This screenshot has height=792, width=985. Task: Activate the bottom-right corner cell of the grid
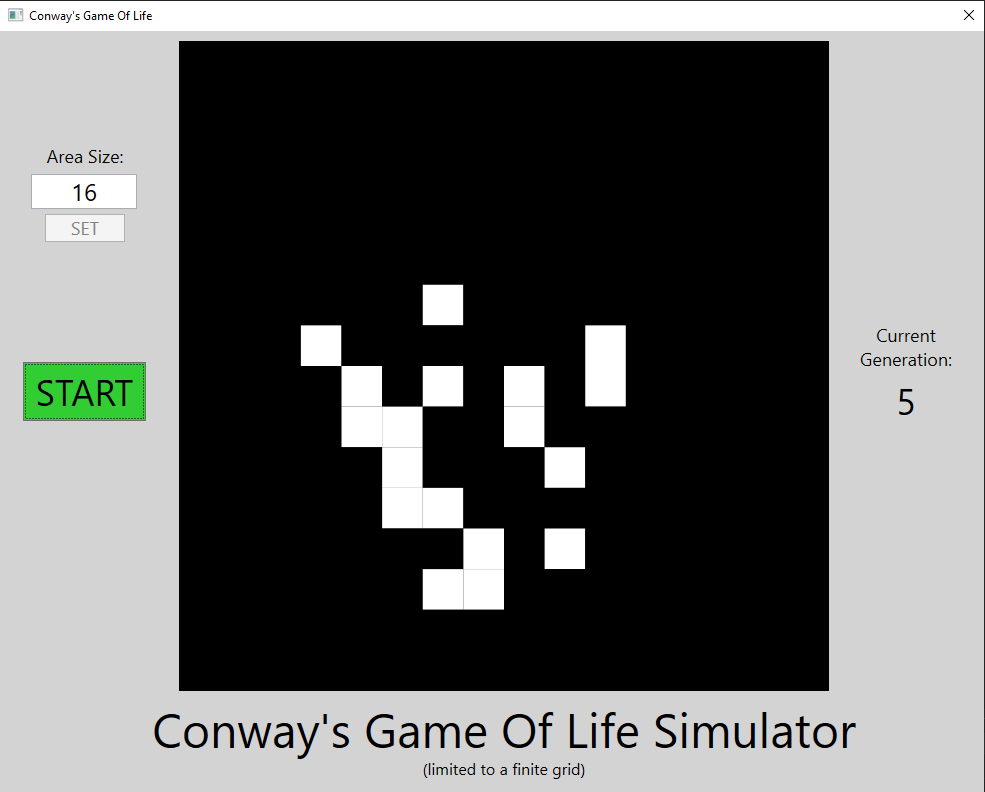tap(808, 670)
